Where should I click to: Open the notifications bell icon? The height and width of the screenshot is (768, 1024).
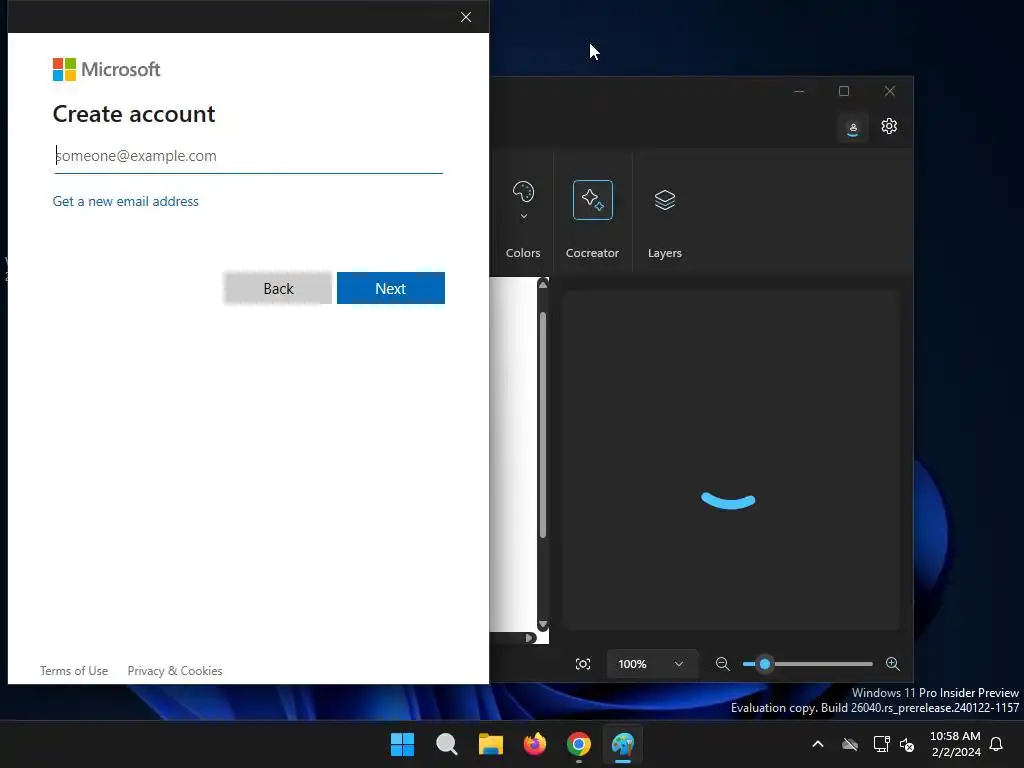point(996,744)
